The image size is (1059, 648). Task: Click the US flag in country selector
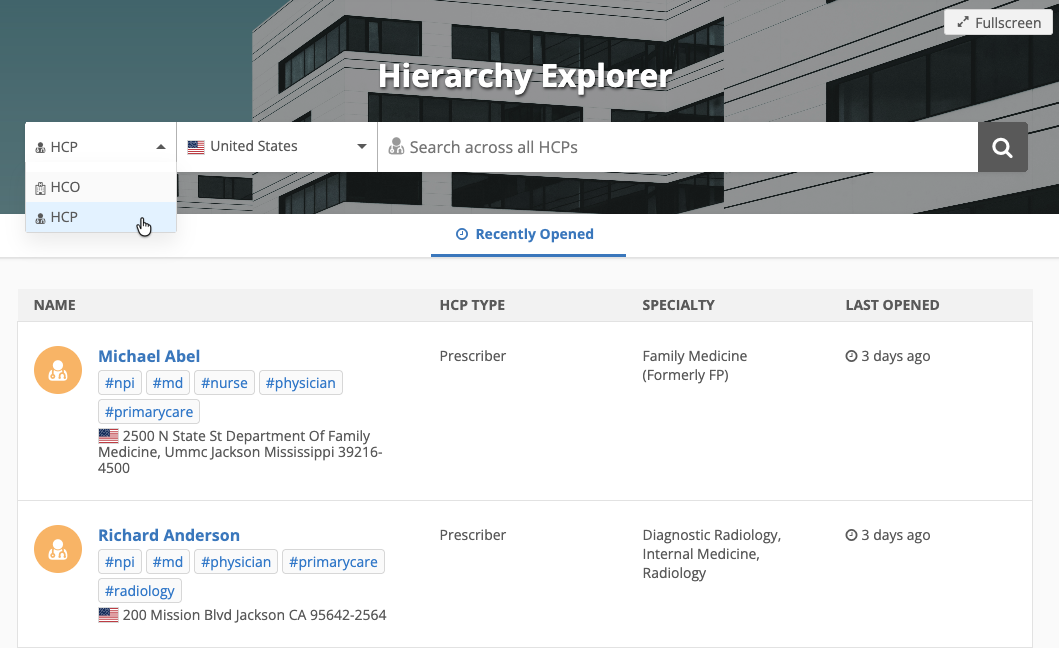tap(196, 147)
